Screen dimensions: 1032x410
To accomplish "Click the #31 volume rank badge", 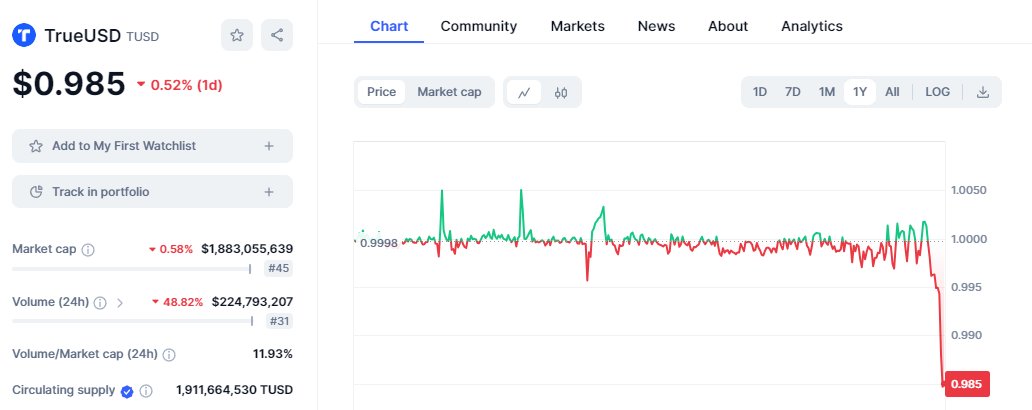I will 279,321.
